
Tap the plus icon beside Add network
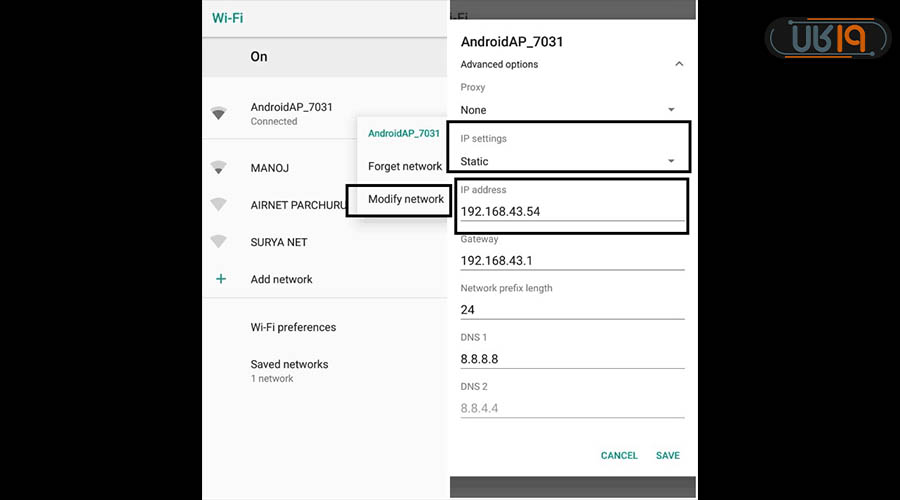pos(221,279)
